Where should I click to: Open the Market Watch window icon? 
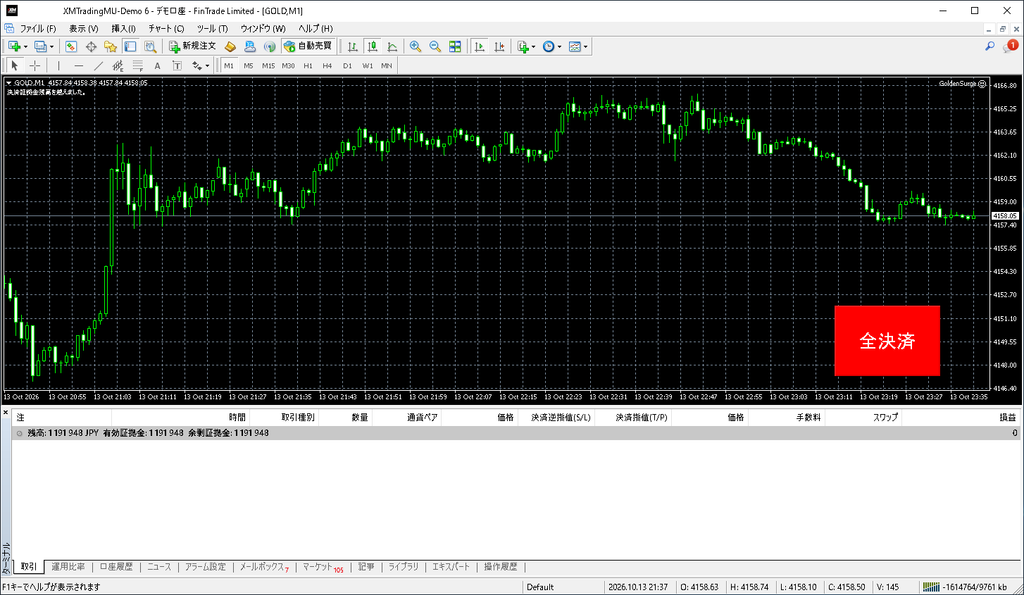71,46
